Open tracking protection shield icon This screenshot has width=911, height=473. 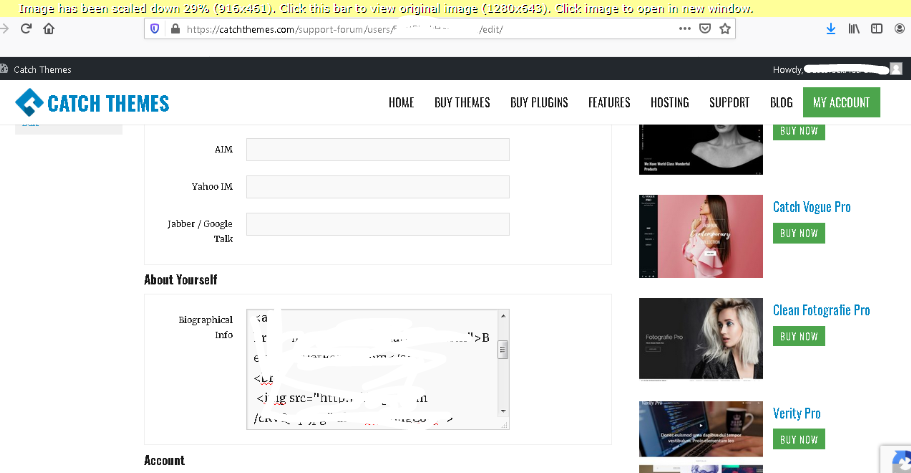155,28
